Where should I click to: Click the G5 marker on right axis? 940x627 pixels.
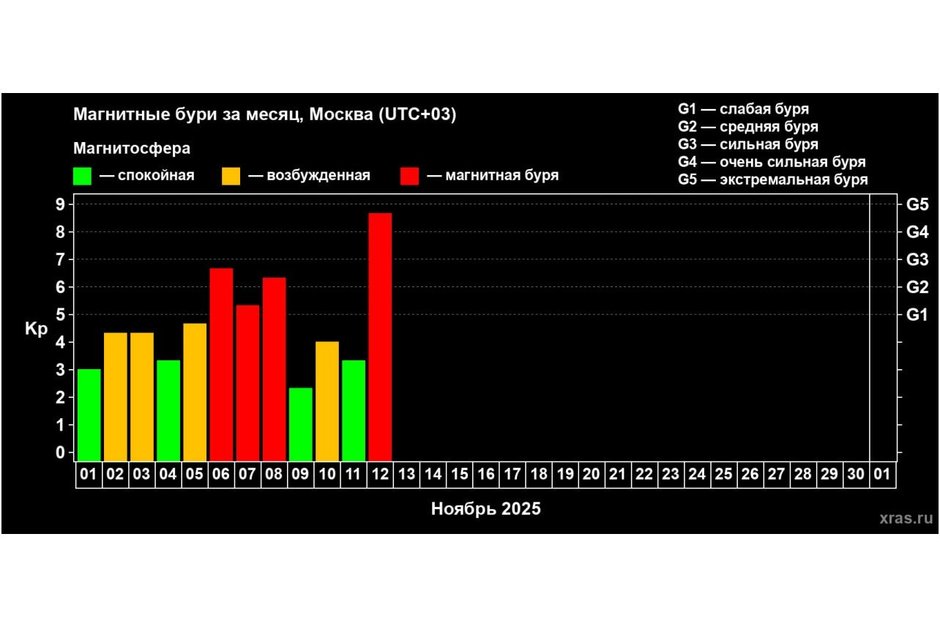(x=917, y=204)
